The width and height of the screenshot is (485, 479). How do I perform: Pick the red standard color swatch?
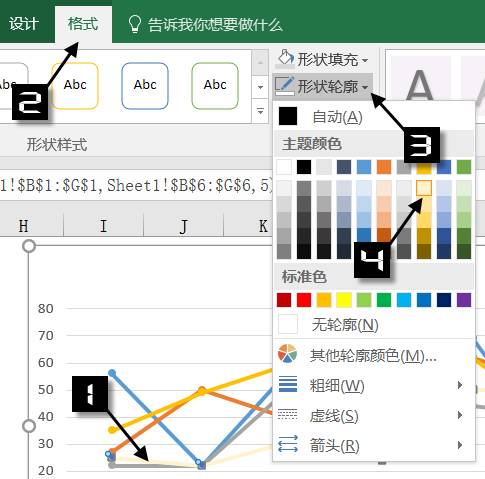click(304, 300)
